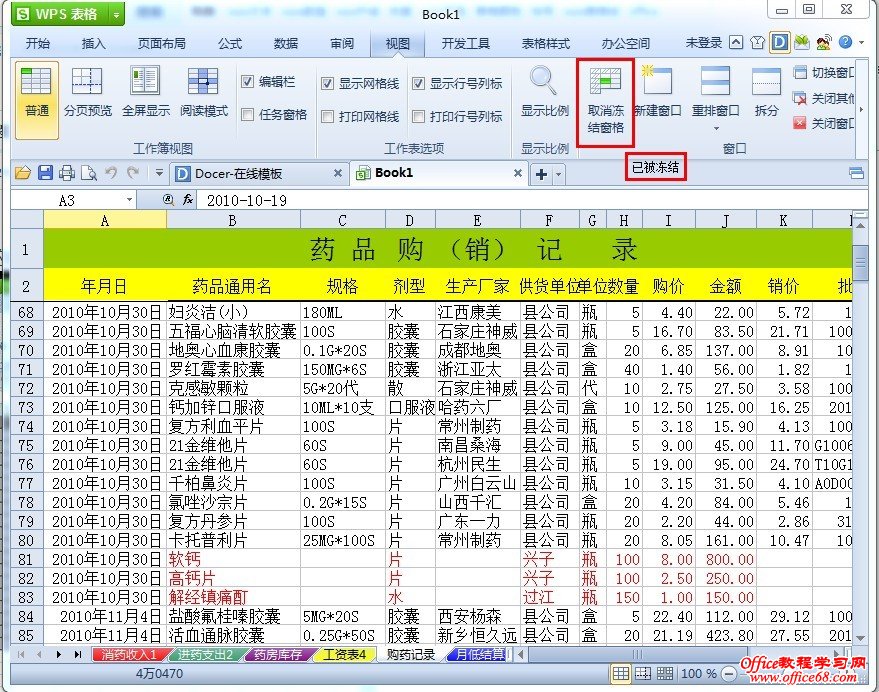Viewport: 879px width, 692px height.
Task: Click the skin shirt icon in title area
Action: coord(758,43)
